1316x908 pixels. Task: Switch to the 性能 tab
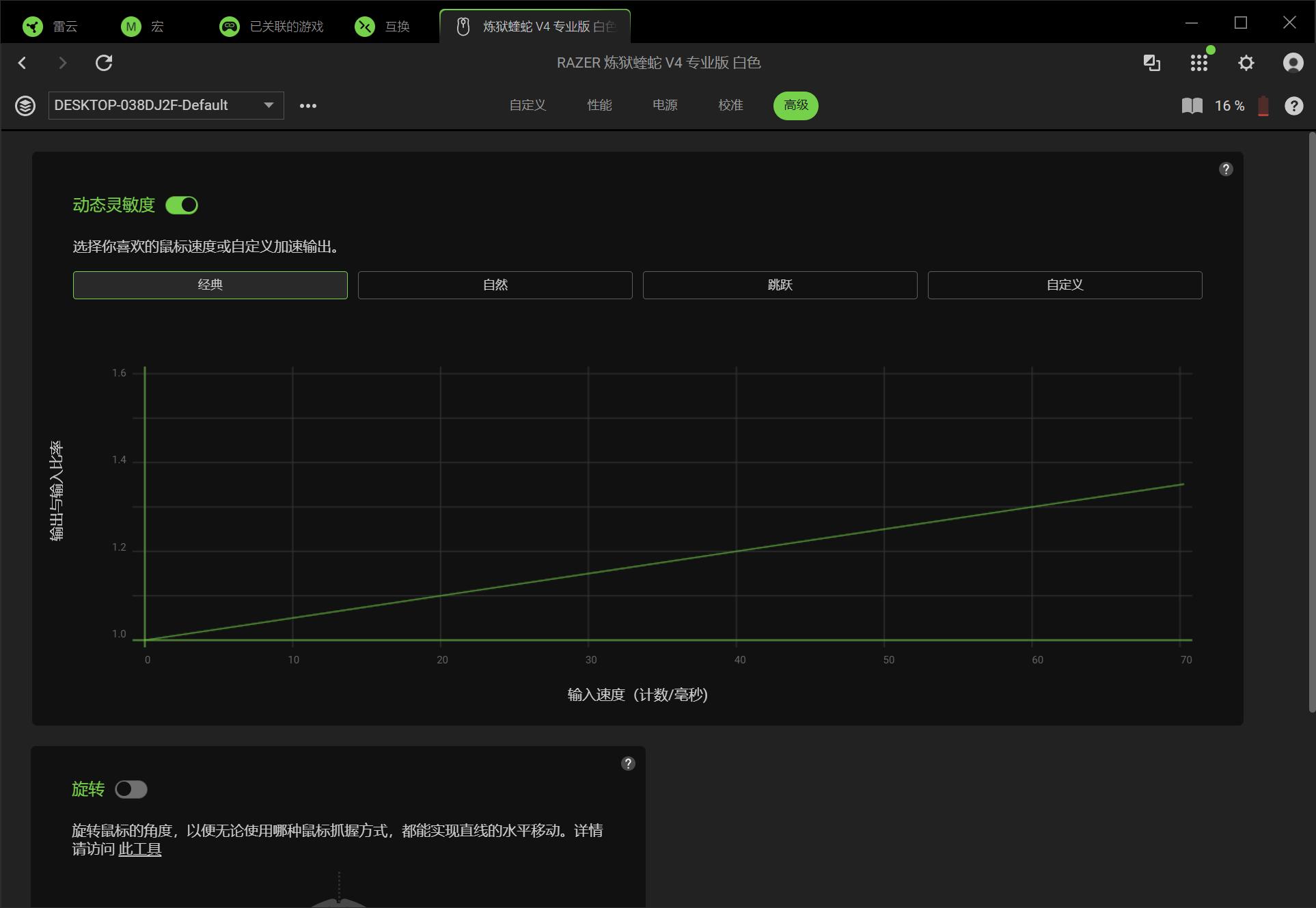click(x=599, y=105)
